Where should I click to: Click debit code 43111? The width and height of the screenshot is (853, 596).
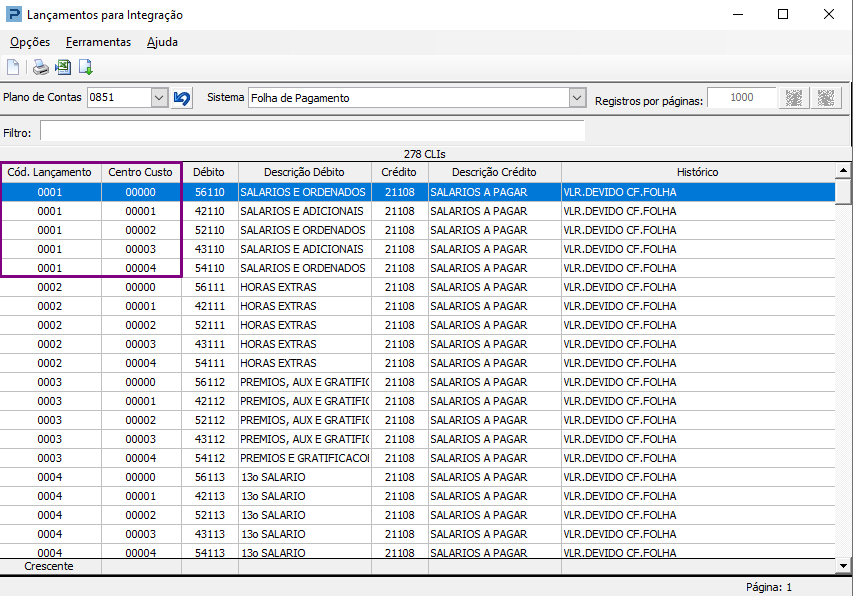[209, 344]
